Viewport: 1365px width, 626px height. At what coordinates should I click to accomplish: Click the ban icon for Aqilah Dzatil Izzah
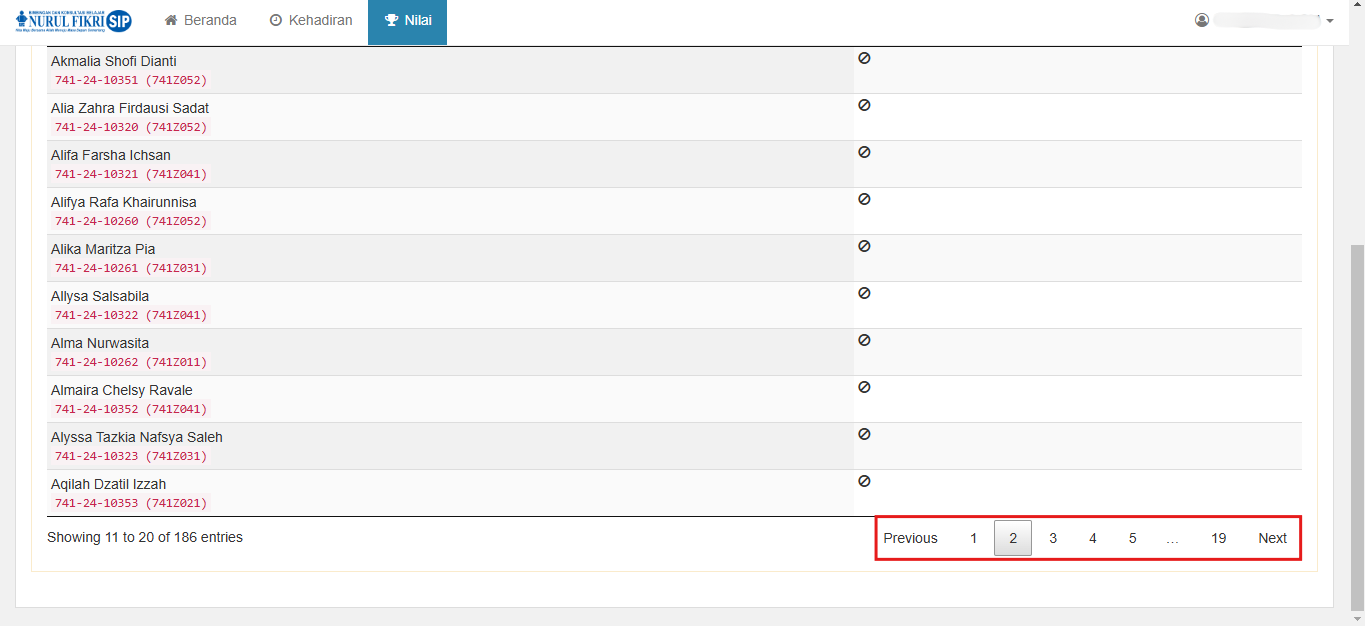[x=864, y=481]
